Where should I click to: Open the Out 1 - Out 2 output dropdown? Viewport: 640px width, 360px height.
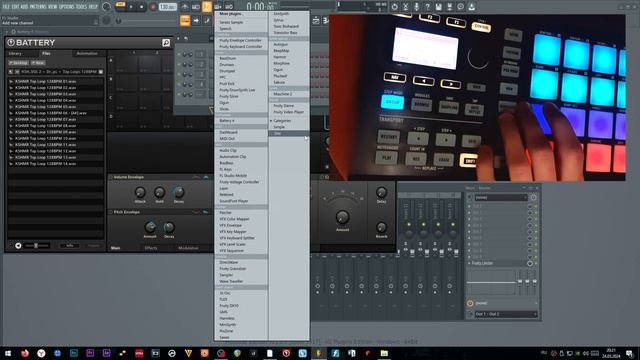tap(506, 314)
